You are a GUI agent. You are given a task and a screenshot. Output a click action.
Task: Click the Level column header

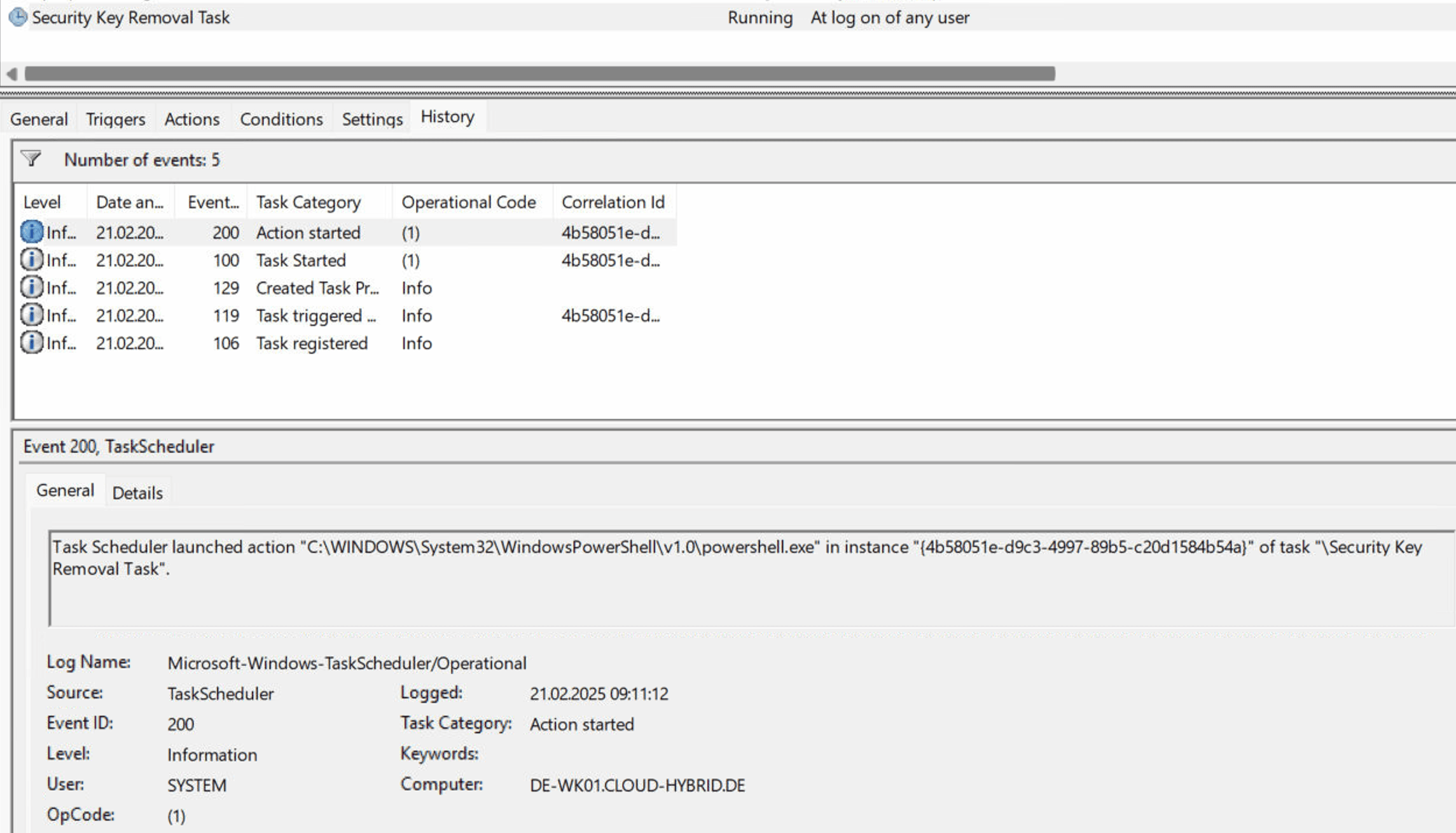pyautogui.click(x=43, y=202)
